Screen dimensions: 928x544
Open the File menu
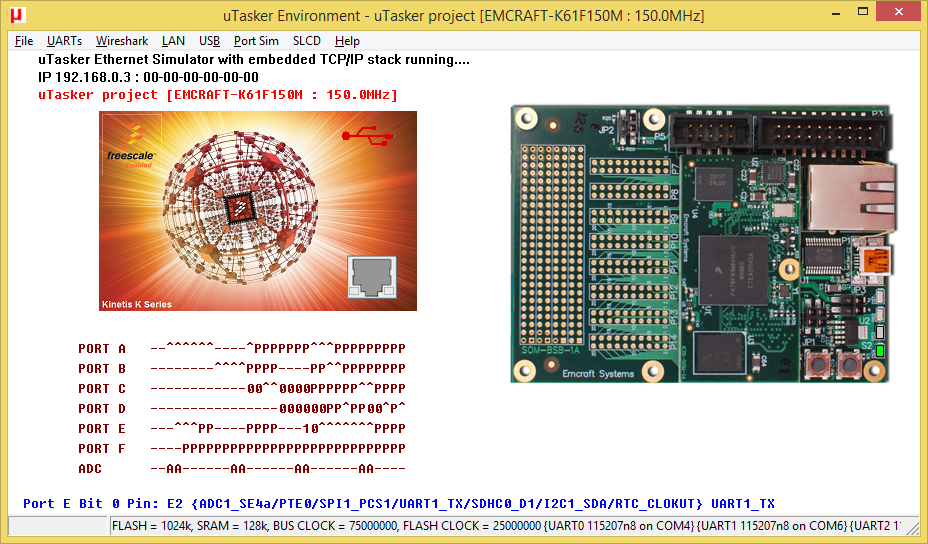click(24, 41)
